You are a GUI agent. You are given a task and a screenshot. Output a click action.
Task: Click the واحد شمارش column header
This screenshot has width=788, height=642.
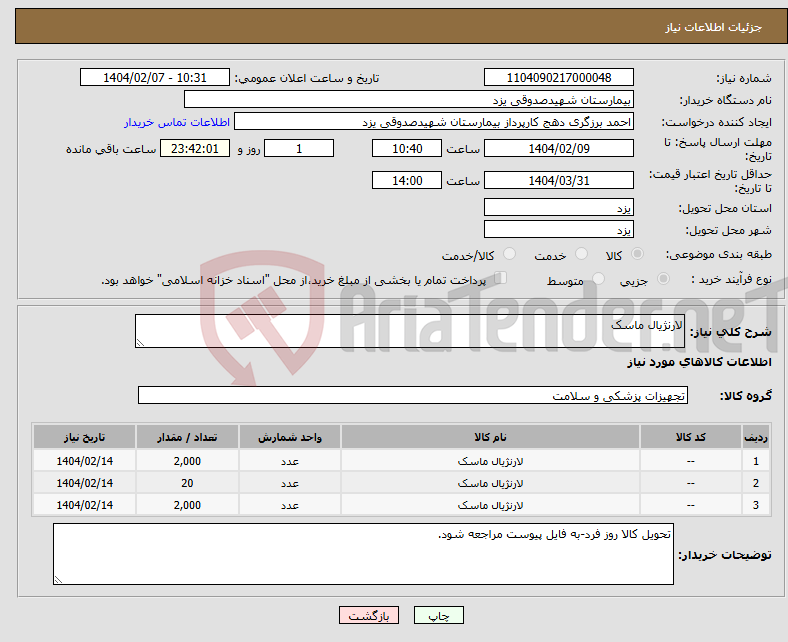point(290,437)
